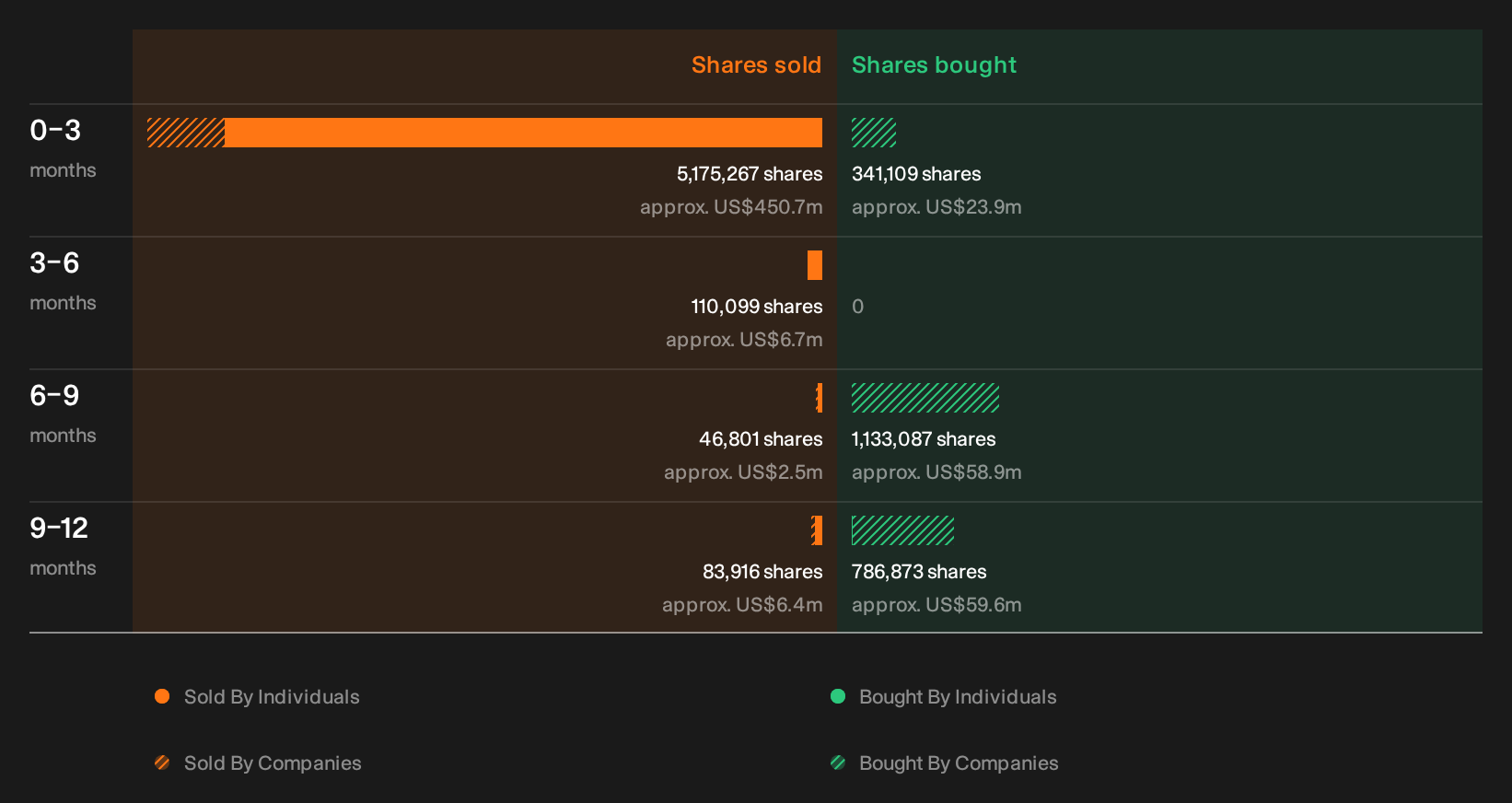Click the approx. US$59.6m text
The height and width of the screenshot is (803, 1512).
[x=936, y=605]
